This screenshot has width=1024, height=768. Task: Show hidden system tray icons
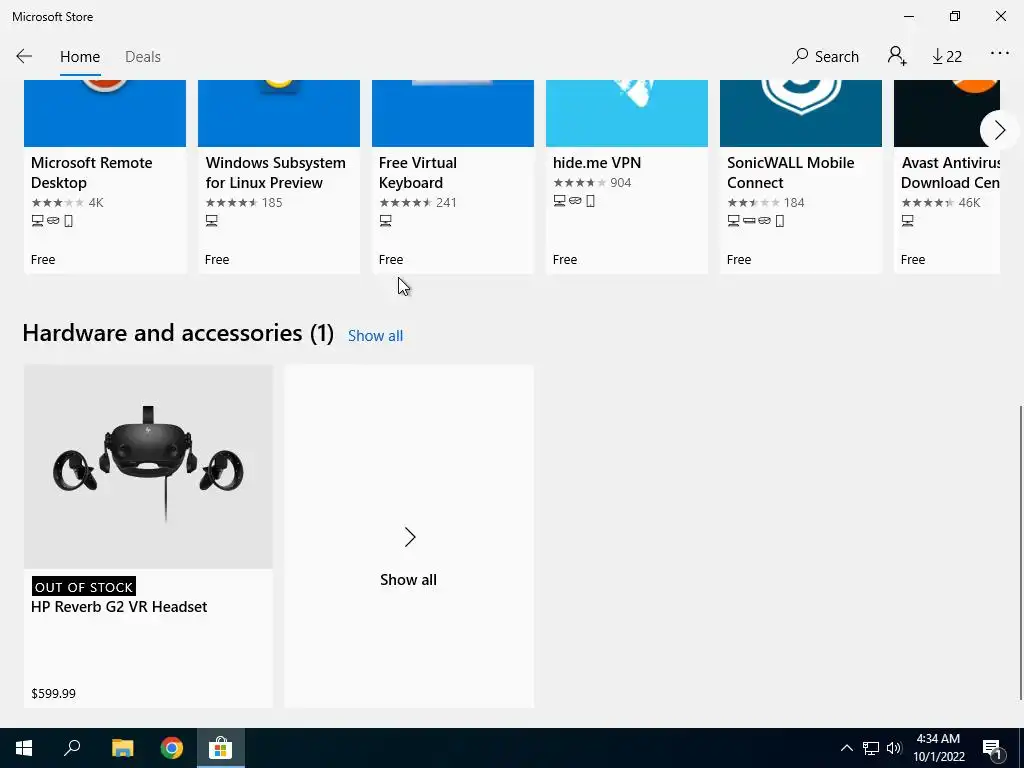[x=846, y=748]
